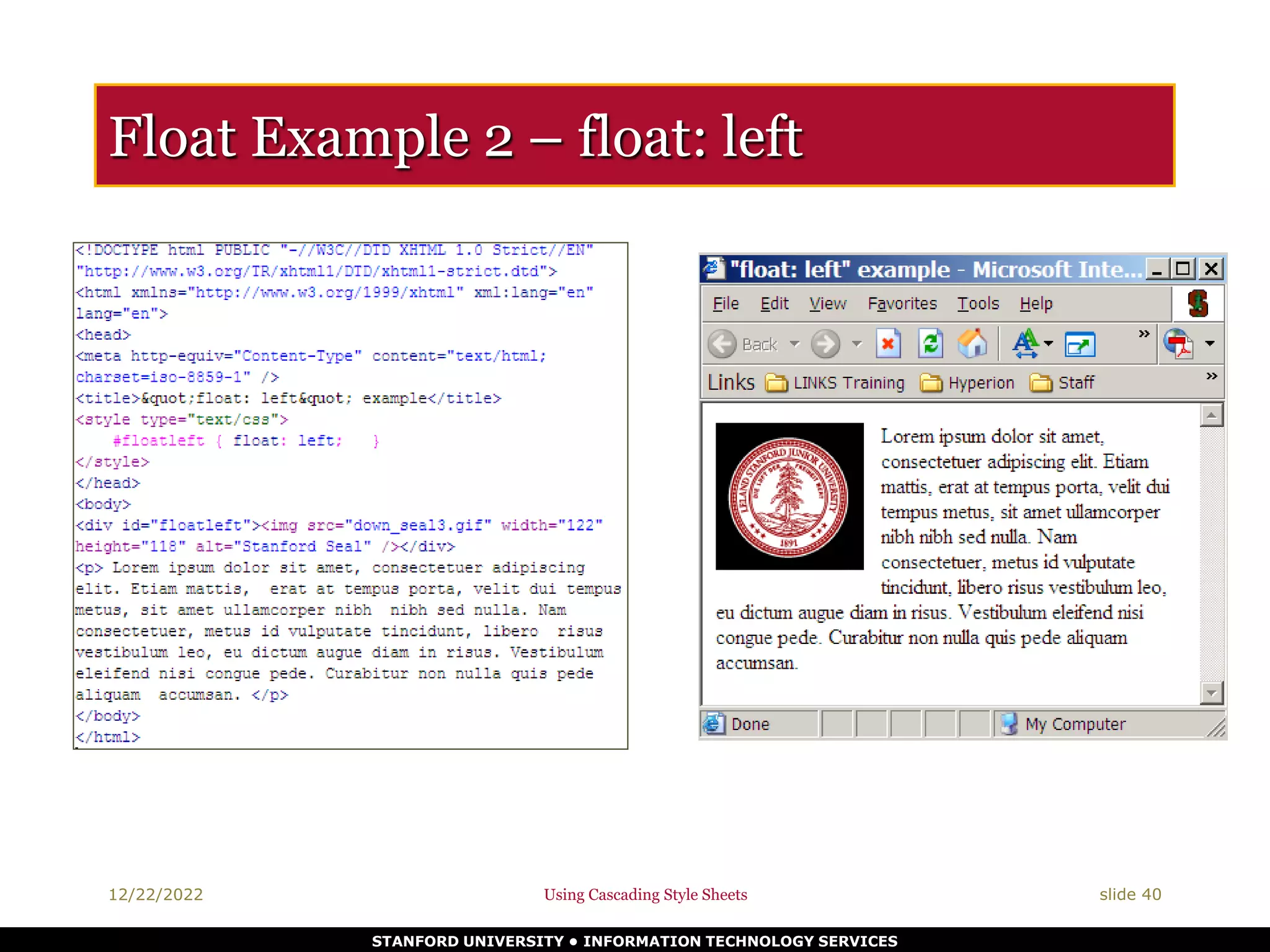This screenshot has height=952, width=1270.
Task: Click the Internet Explorer icon in the title bar
Action: [x=713, y=268]
